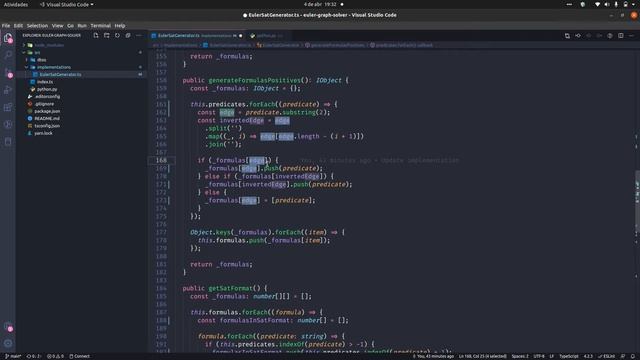This screenshot has width=640, height=360.
Task: Click Ln 168, Col 25 cursor position
Action: point(482,356)
